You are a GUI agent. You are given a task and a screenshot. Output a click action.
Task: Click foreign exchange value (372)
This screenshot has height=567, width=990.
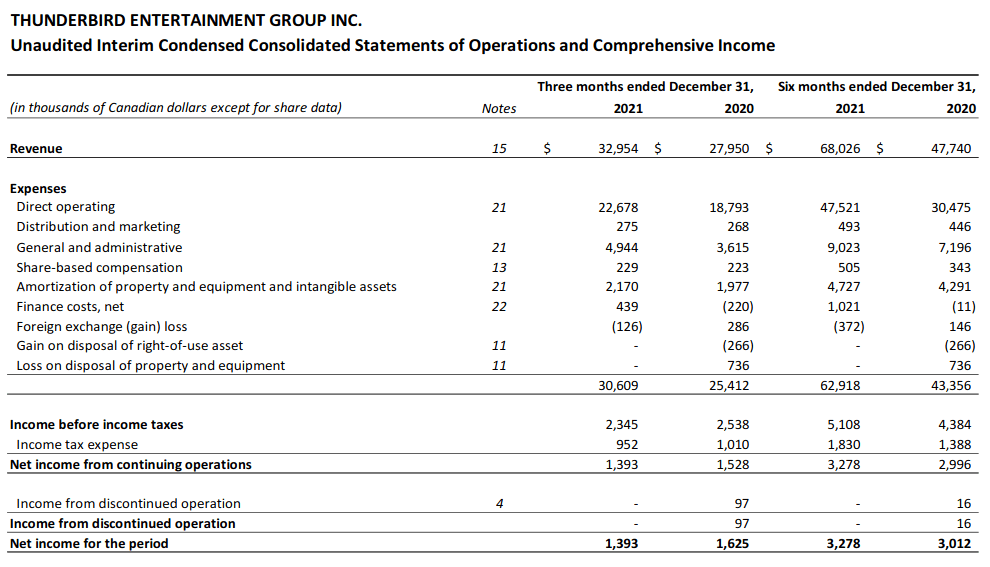pos(849,327)
